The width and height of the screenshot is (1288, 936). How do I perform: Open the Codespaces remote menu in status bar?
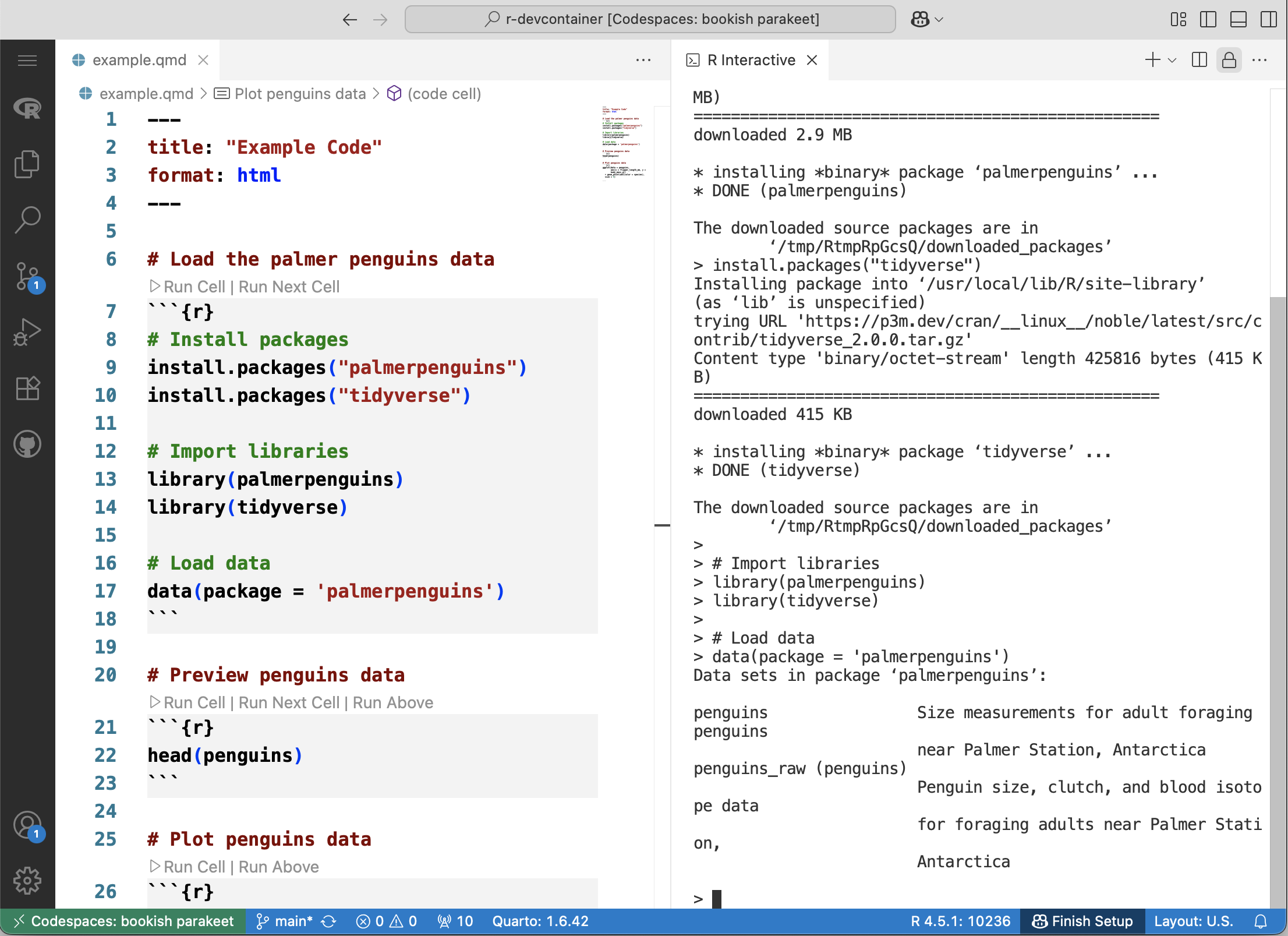click(x=123, y=921)
